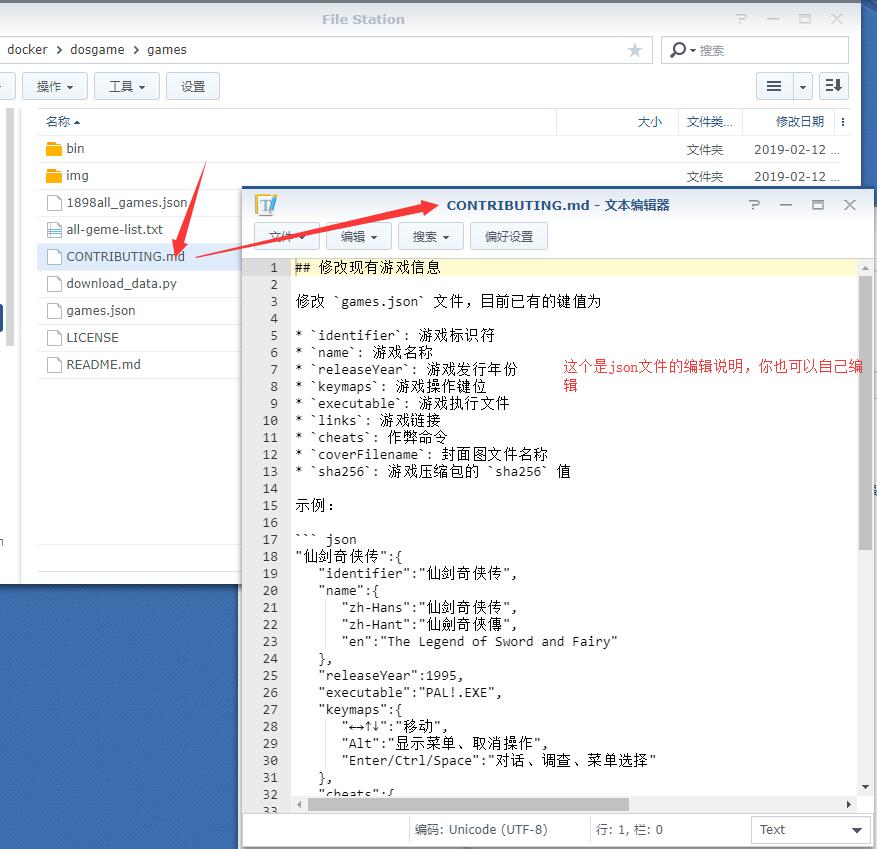877x849 pixels.
Task: Open the 搜索 menu in text editor
Action: [x=431, y=237]
